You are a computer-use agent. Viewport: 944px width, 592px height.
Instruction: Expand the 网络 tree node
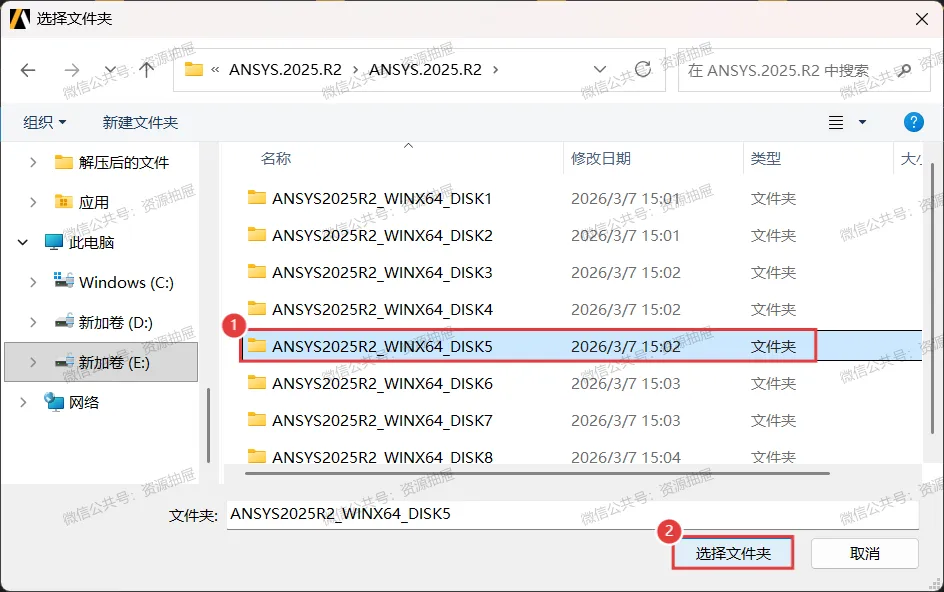[23, 402]
